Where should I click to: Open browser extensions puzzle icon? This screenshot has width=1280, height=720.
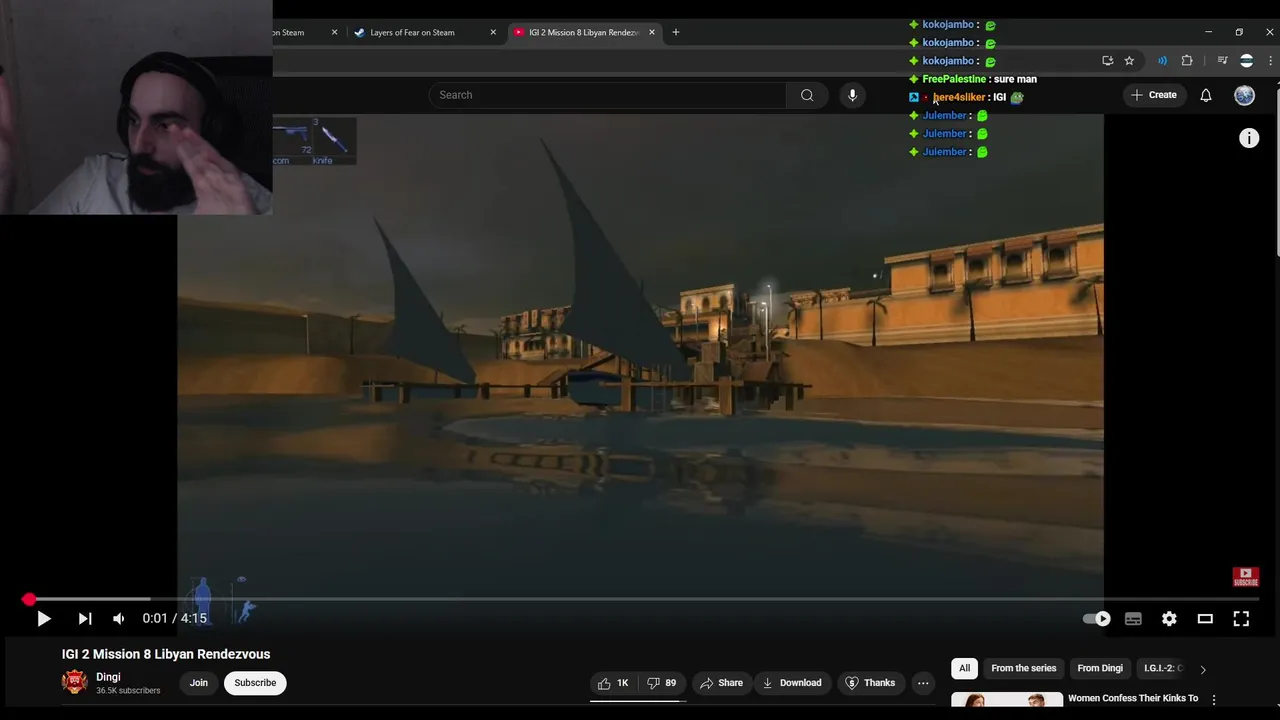coord(1187,61)
